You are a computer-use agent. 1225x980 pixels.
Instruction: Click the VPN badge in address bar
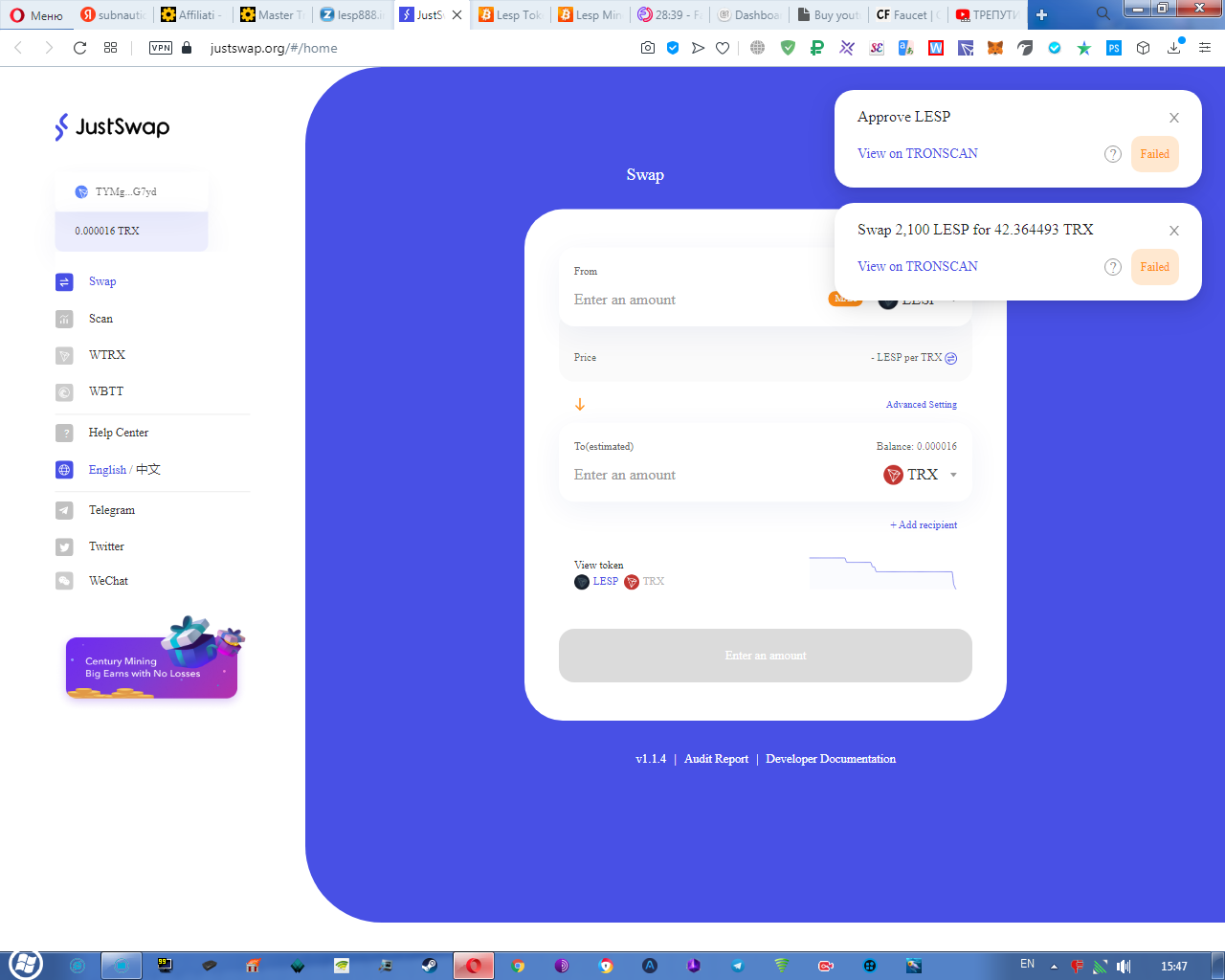tap(161, 48)
